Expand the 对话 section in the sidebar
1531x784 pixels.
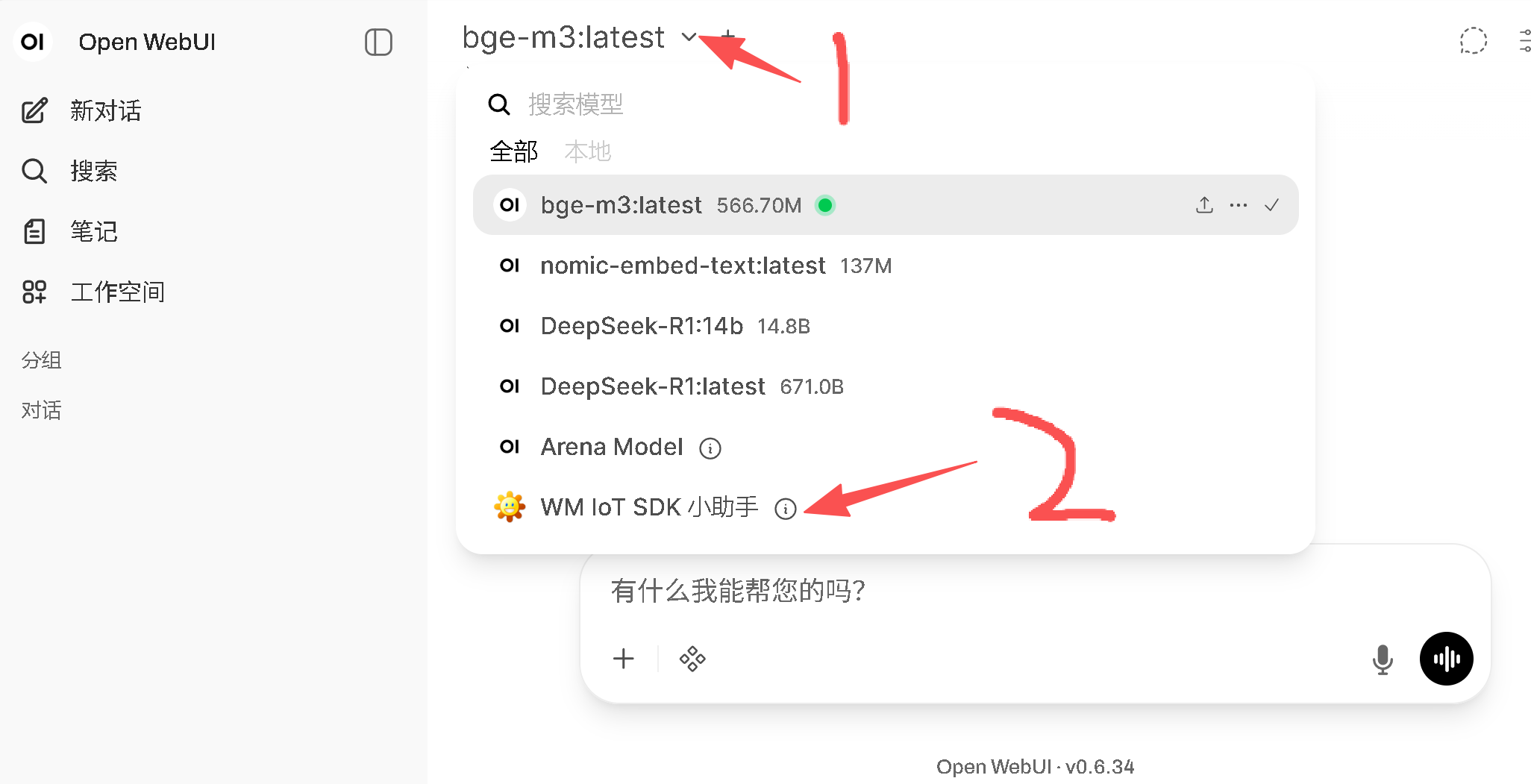41,410
